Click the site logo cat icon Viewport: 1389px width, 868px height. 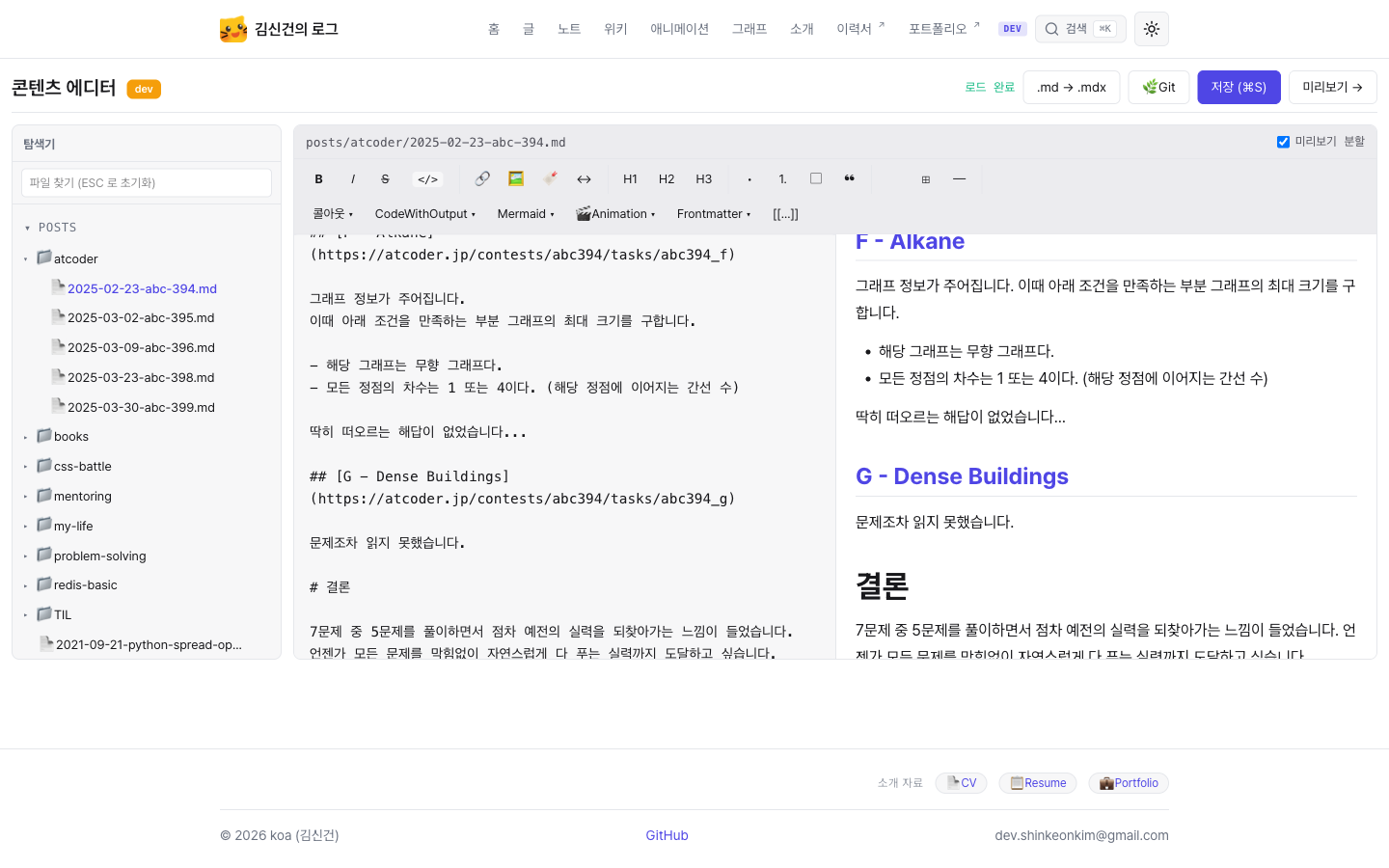[233, 29]
